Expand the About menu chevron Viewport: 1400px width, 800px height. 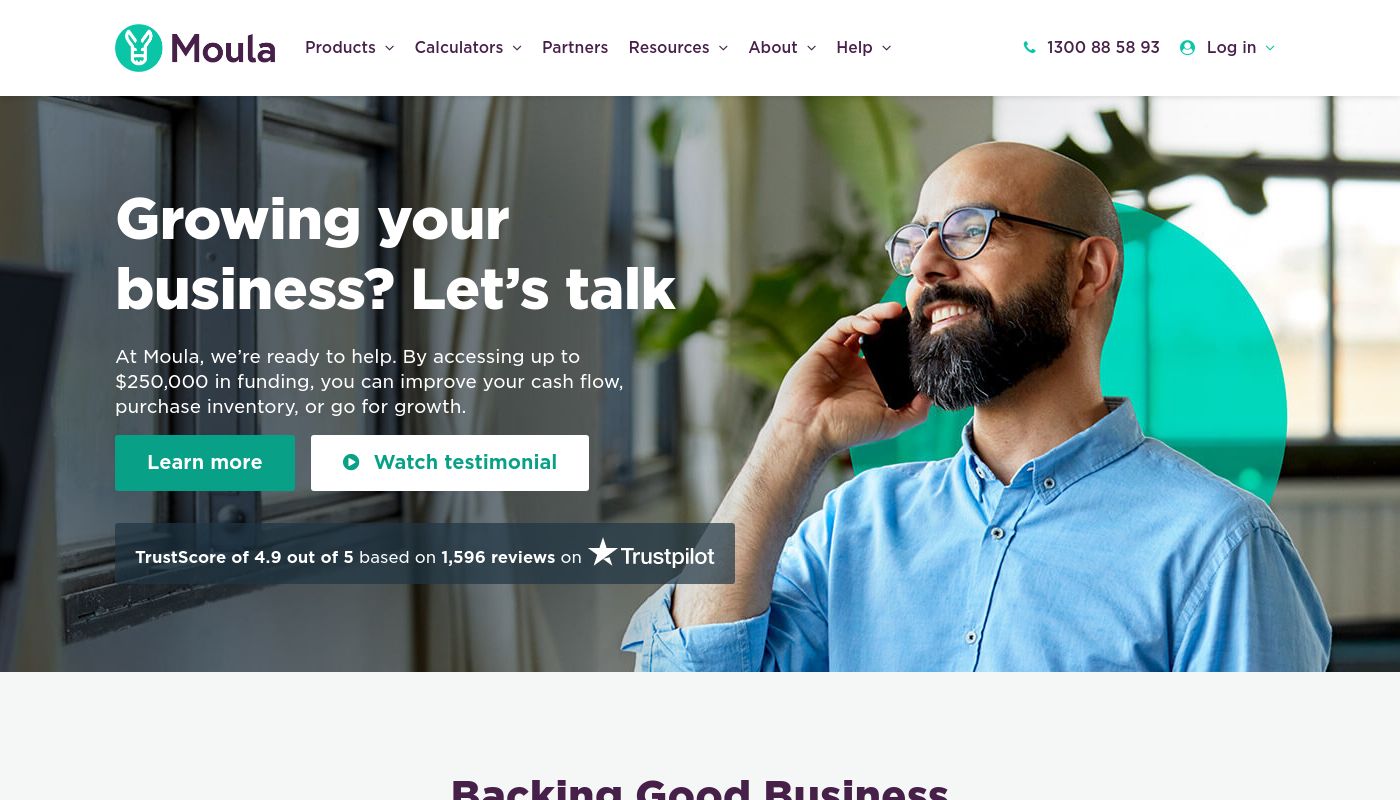811,48
